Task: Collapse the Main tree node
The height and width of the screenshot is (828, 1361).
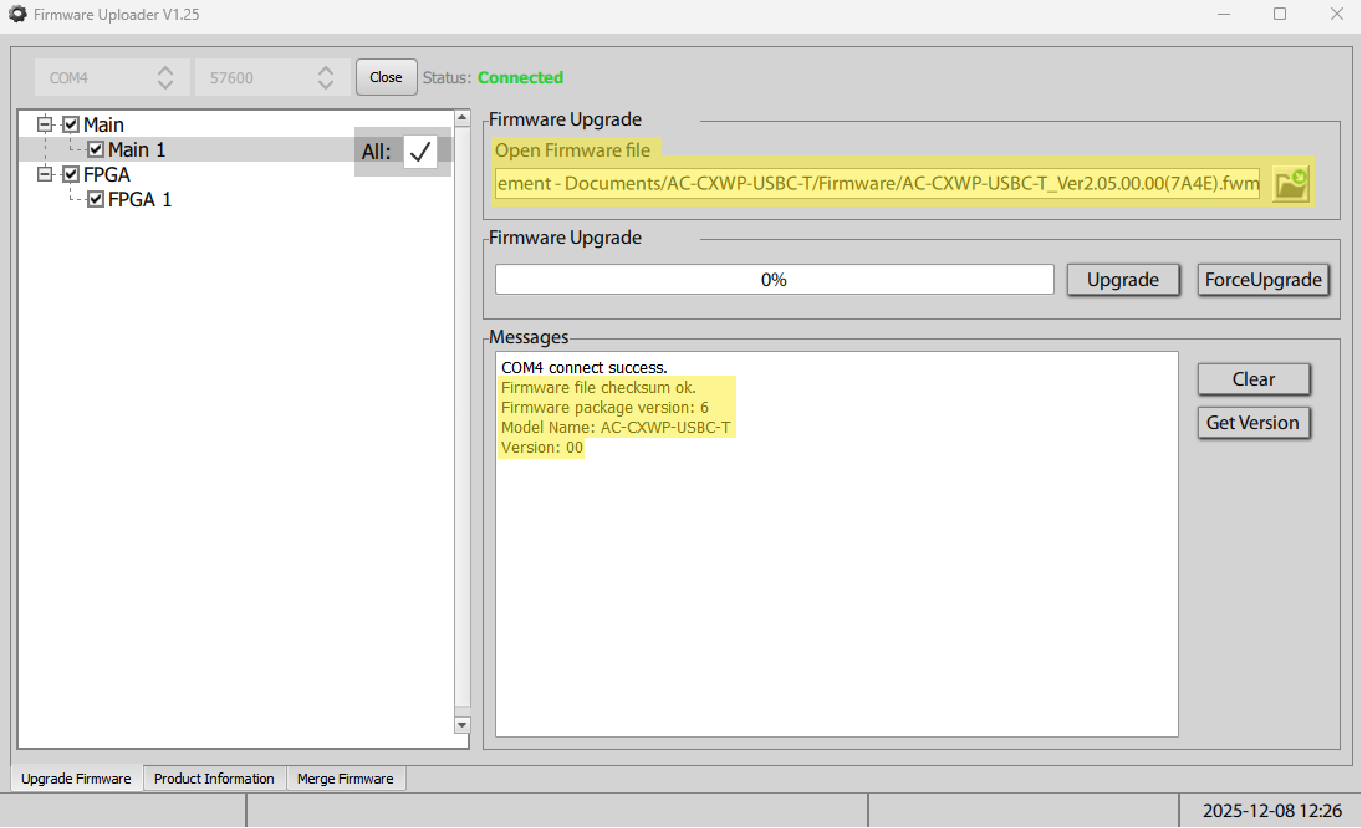Action: [45, 125]
